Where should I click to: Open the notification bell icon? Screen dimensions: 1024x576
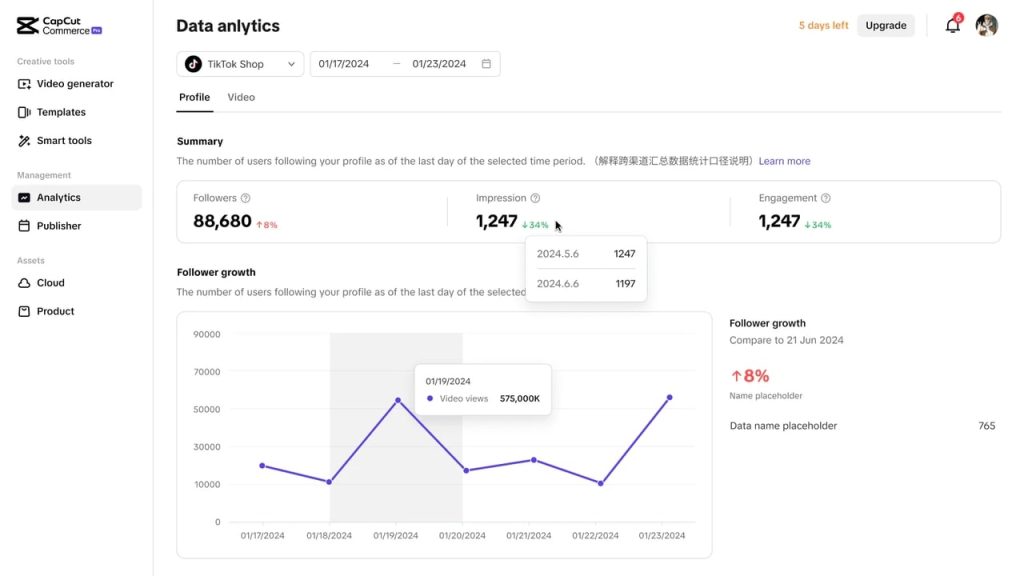[x=952, y=26]
